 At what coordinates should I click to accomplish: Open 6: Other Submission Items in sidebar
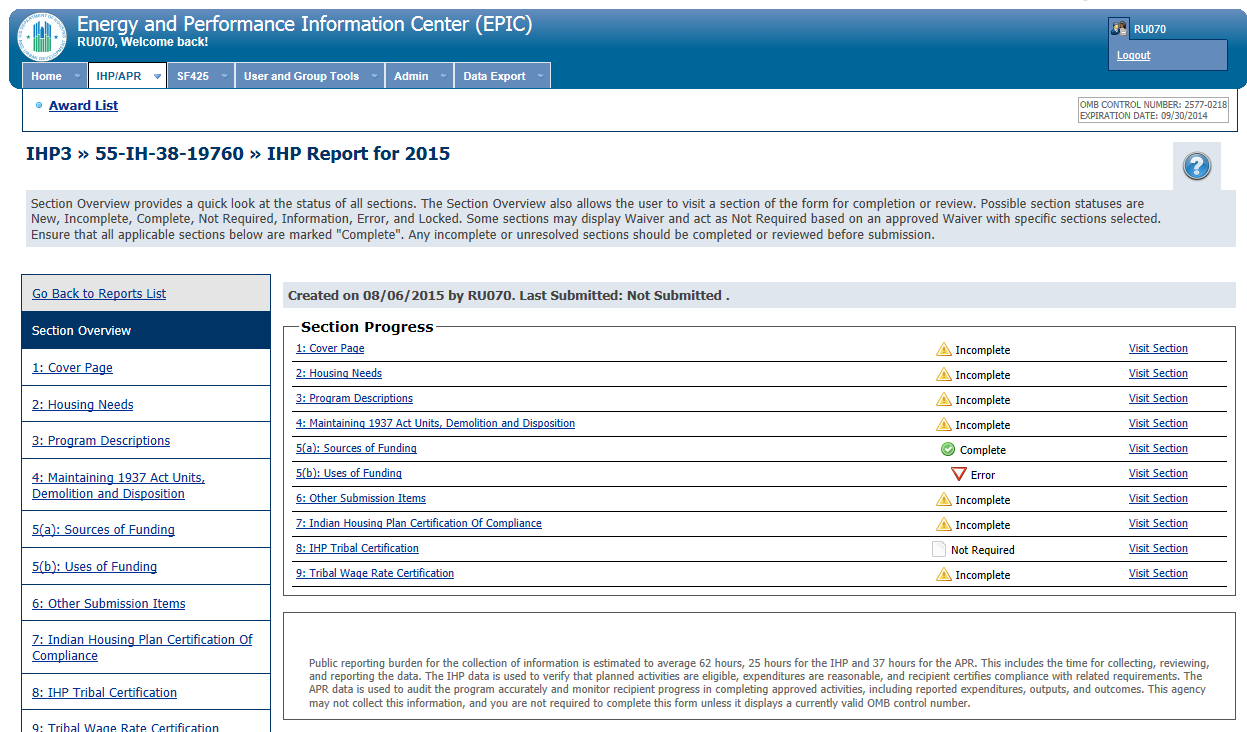click(108, 604)
